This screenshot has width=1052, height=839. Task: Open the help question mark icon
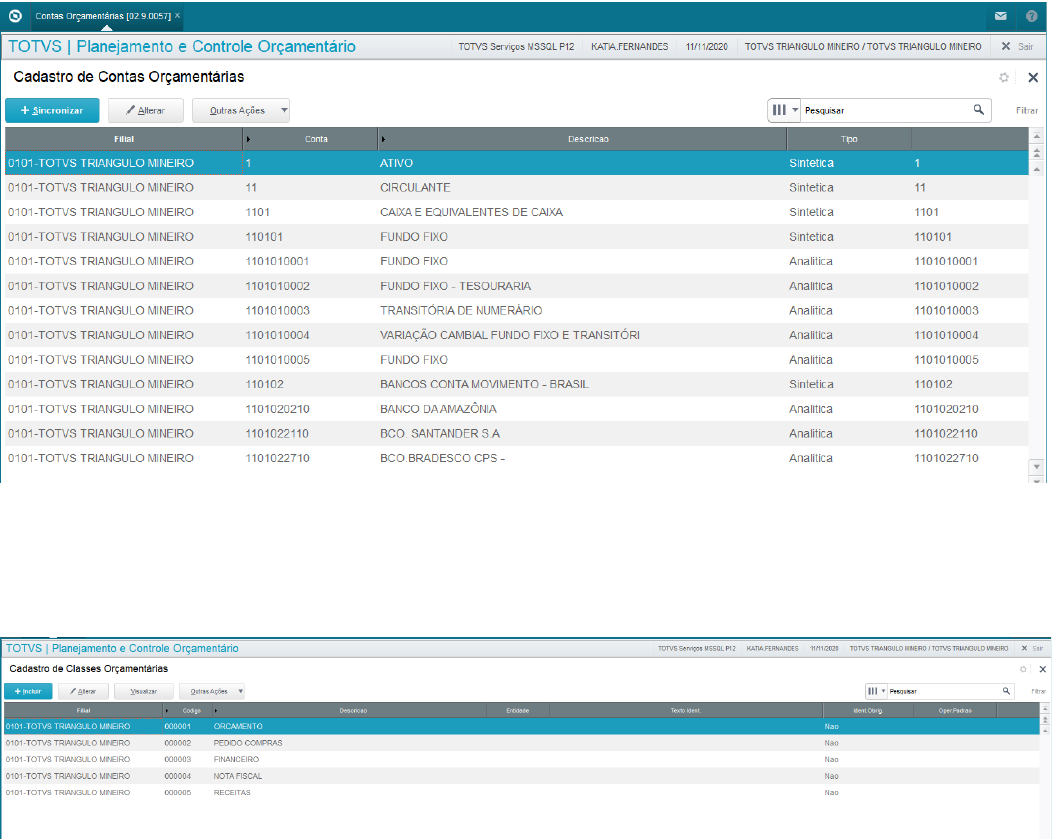pyautogui.click(x=1032, y=17)
